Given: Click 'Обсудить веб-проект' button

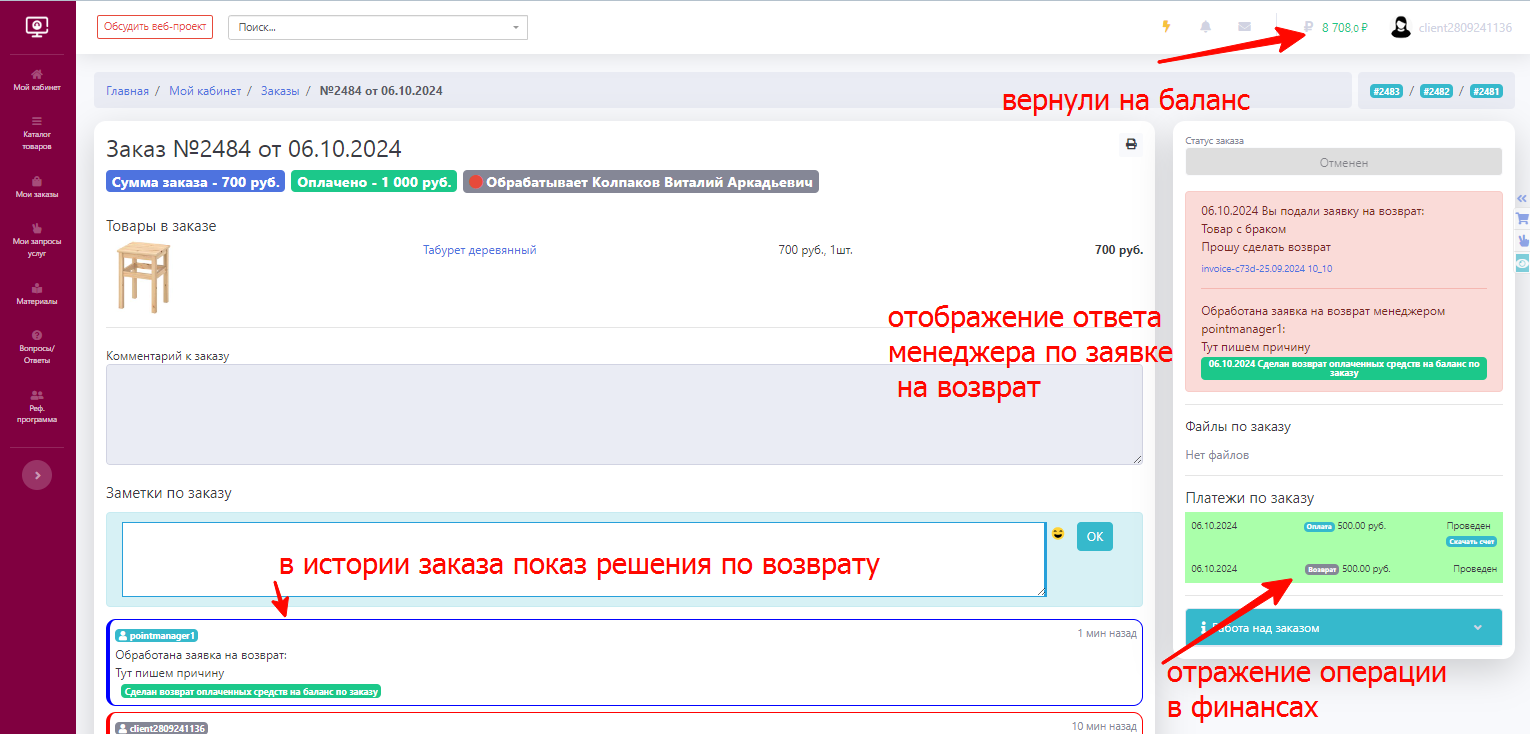Looking at the screenshot, I should [x=155, y=27].
